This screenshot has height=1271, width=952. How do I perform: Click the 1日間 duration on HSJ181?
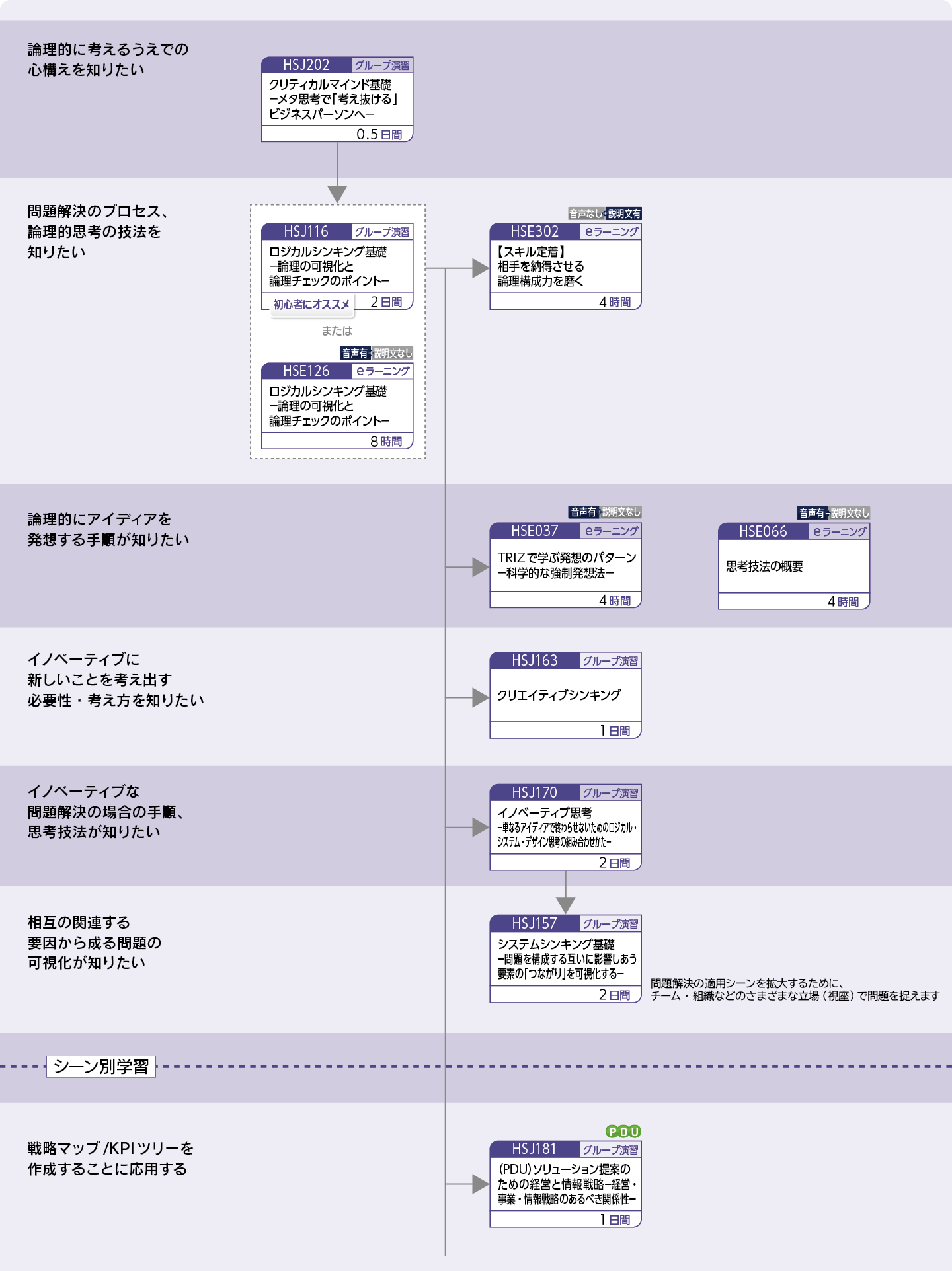point(615,1219)
